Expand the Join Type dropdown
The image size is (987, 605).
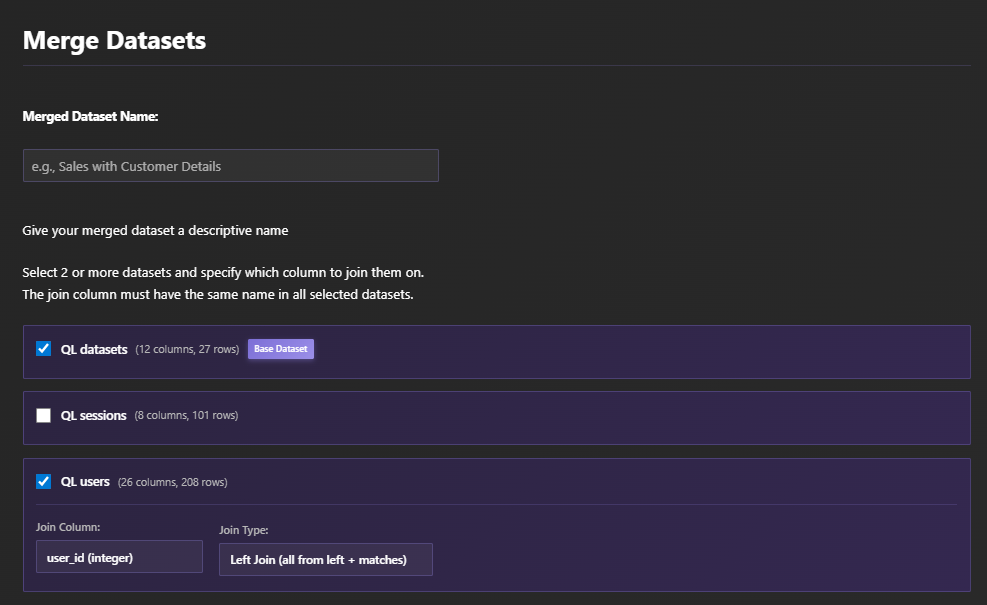[325, 560]
